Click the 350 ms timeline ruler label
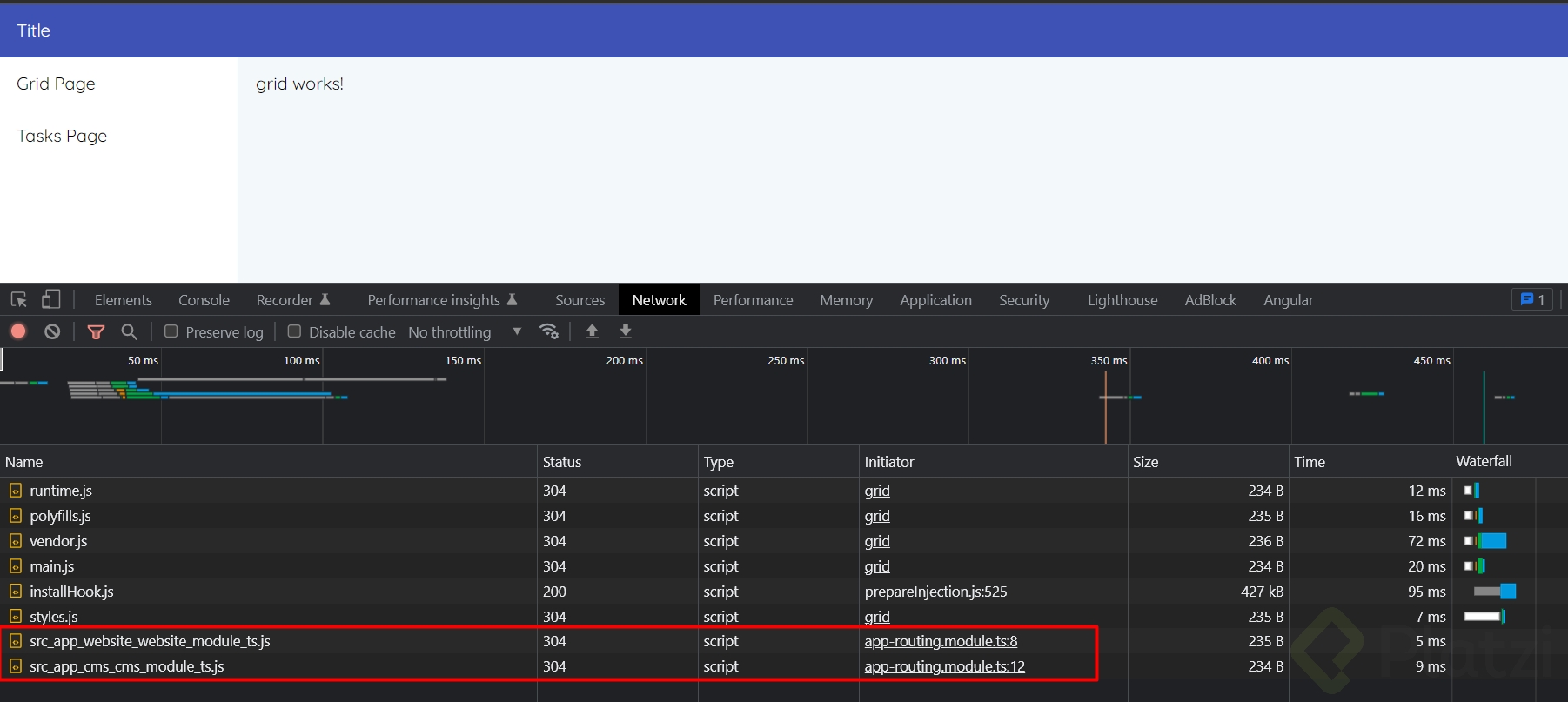The width and height of the screenshot is (1568, 702). point(1109,360)
